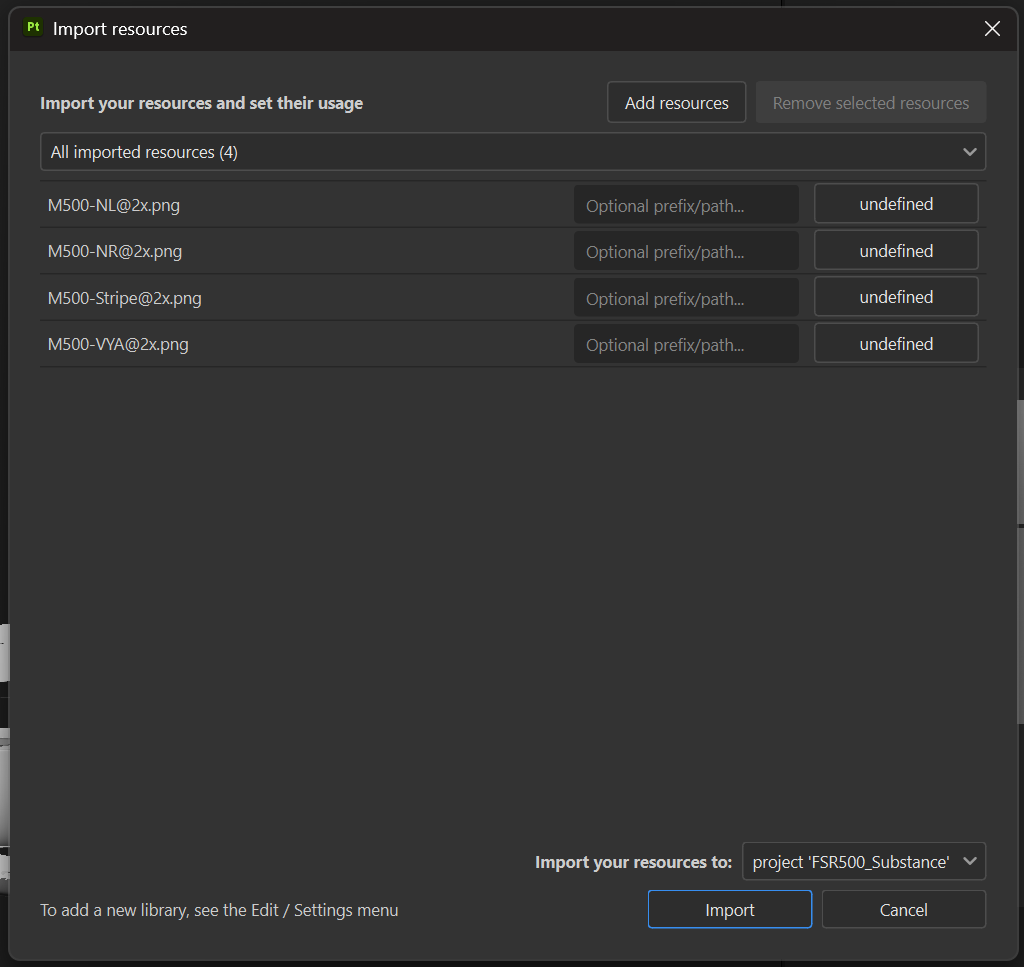Screen dimensions: 1024x967
Task: Select the M500-NR@2x.png resource row
Action: (513, 251)
